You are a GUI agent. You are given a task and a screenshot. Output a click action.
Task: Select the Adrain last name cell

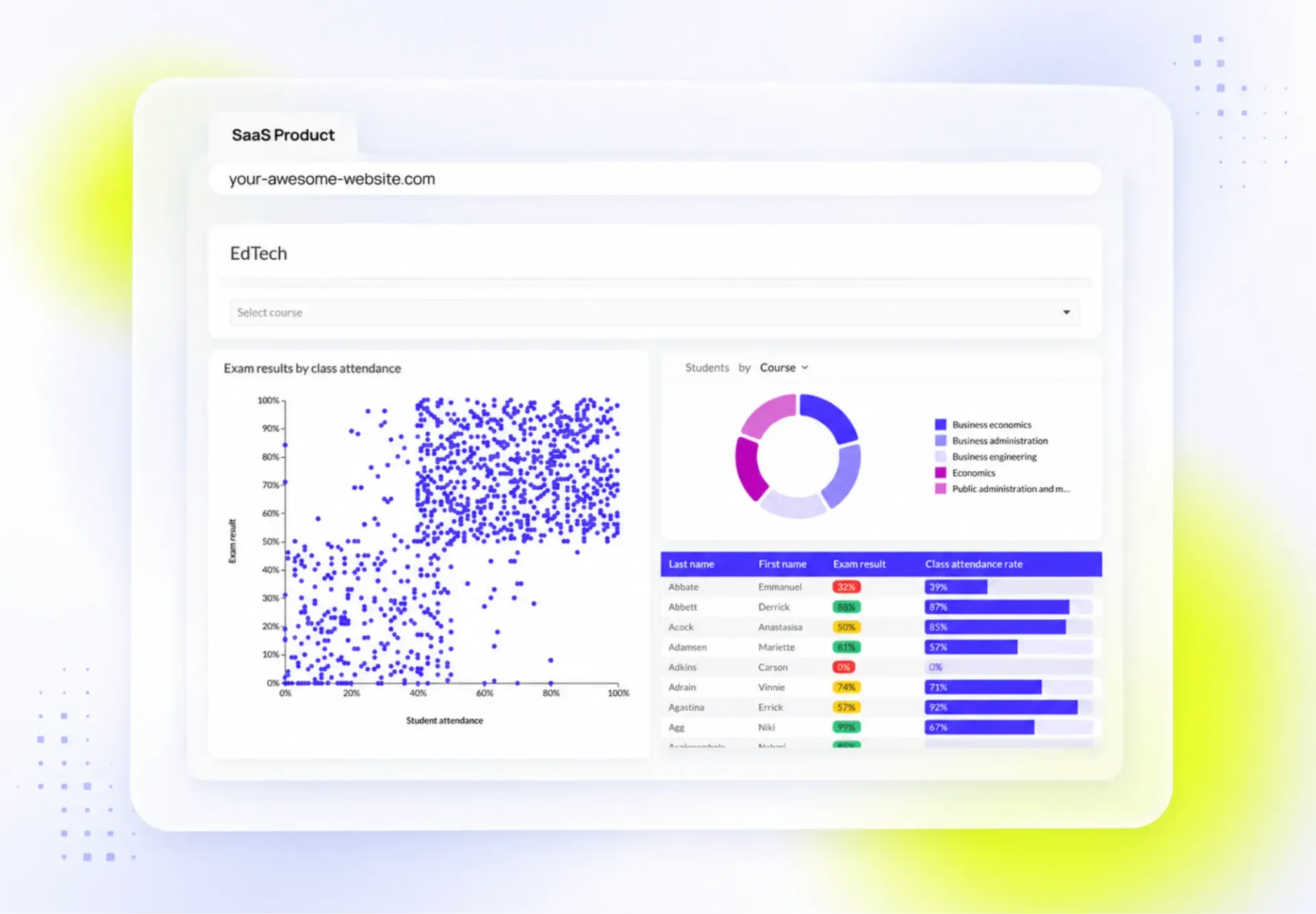682,687
